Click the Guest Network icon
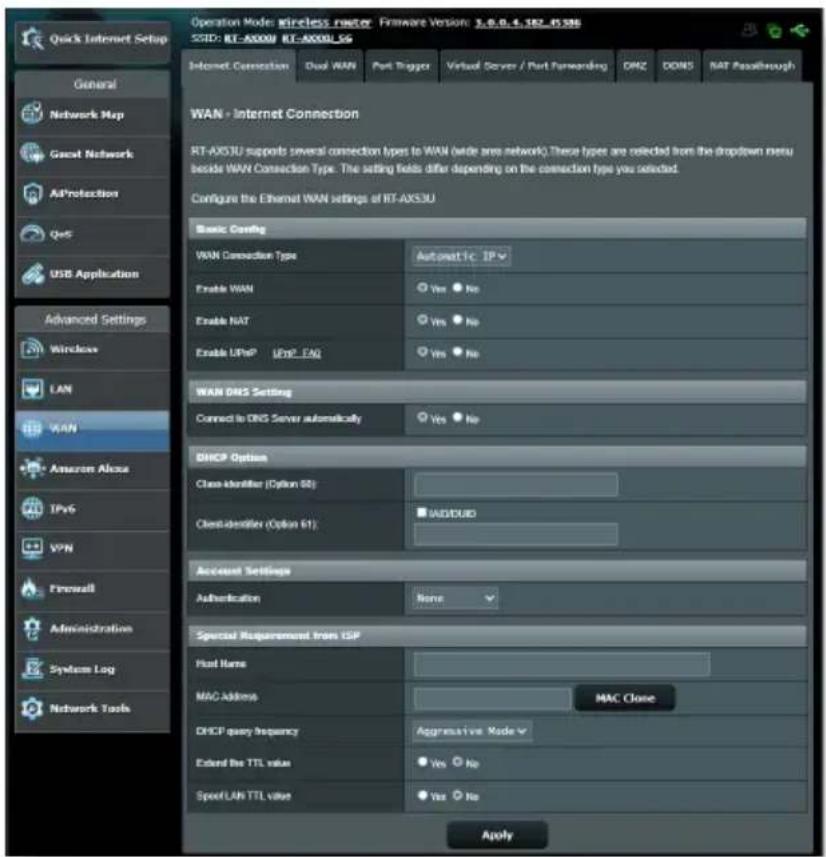Viewport: 826px width, 857px height. click(x=32, y=154)
